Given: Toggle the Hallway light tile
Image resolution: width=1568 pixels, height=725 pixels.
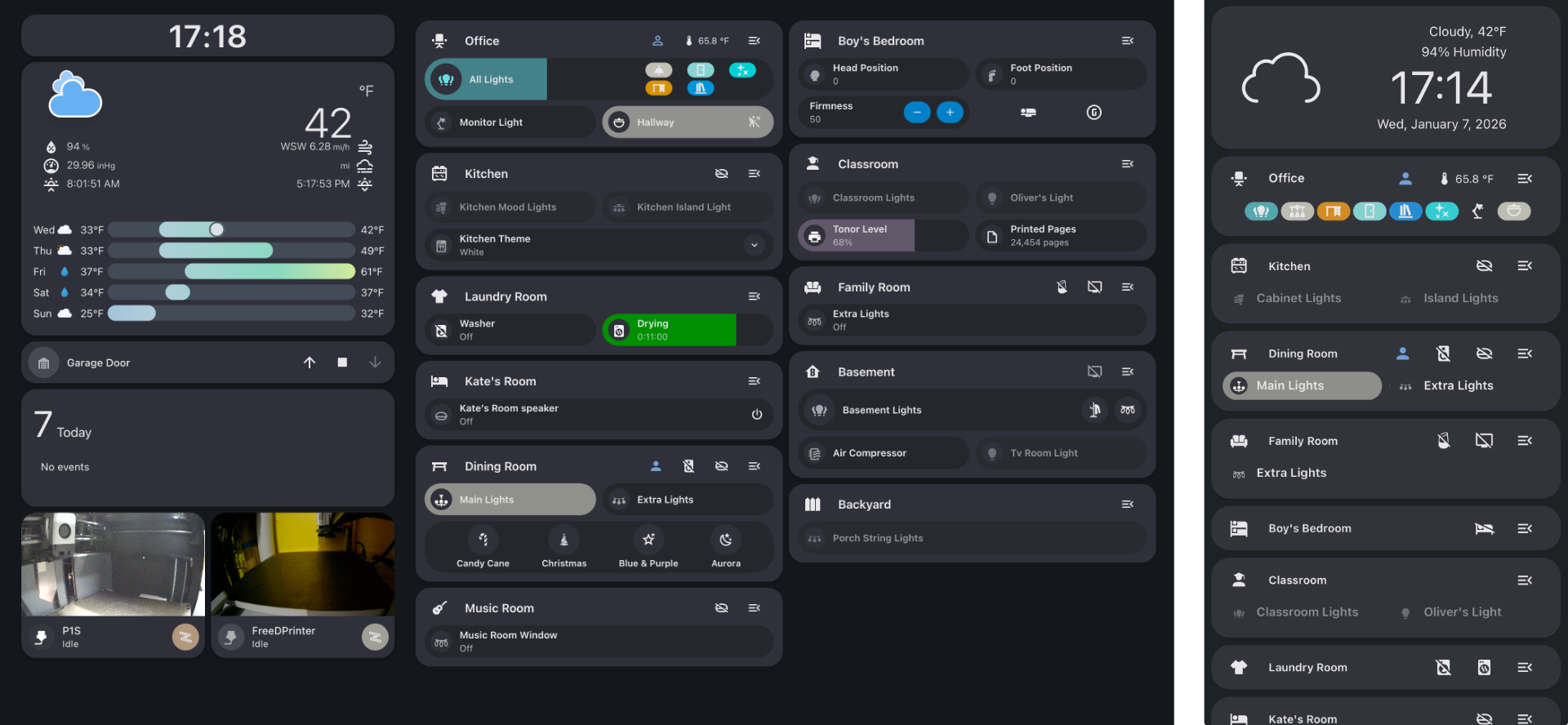Looking at the screenshot, I should [688, 122].
